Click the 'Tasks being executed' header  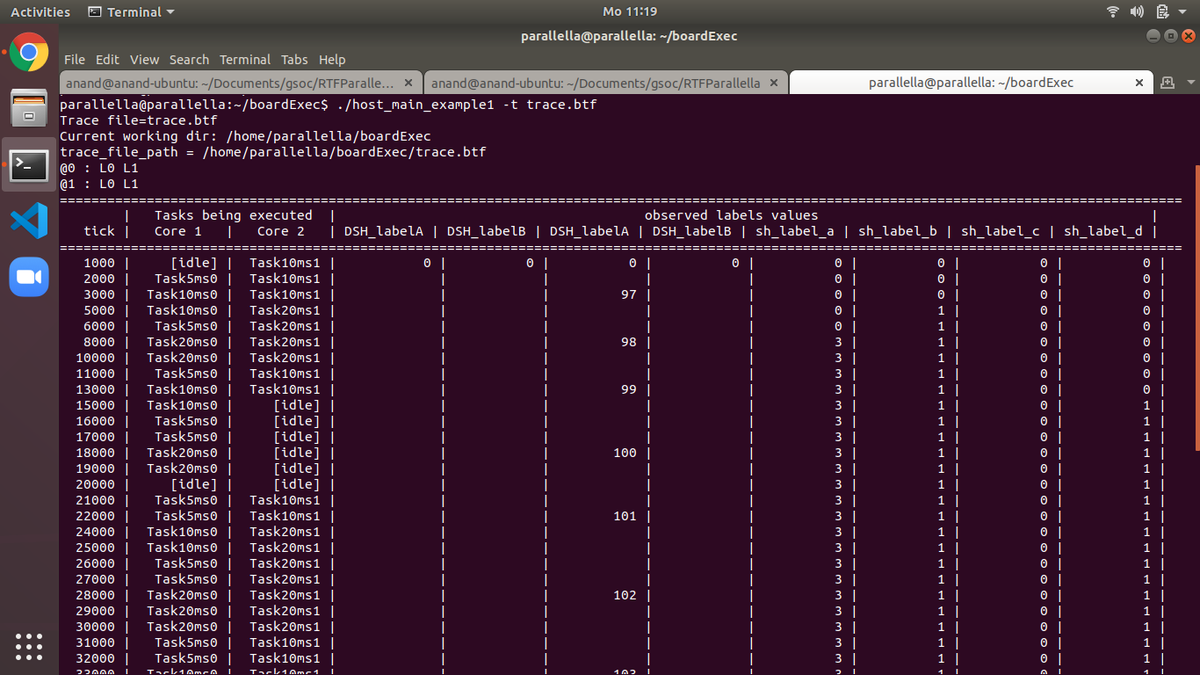point(233,215)
